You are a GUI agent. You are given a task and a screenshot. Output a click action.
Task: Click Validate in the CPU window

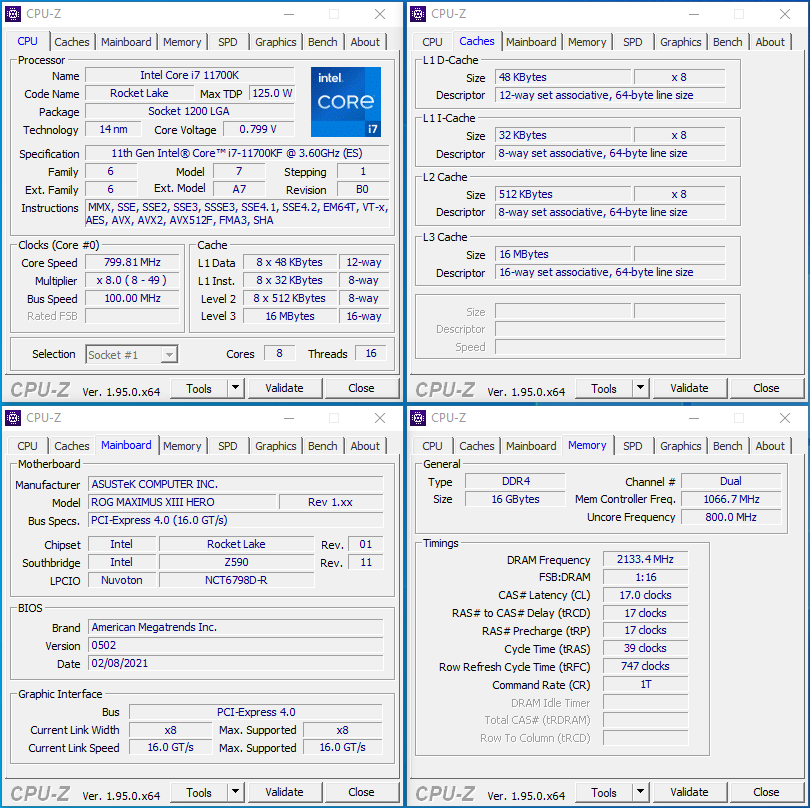285,389
